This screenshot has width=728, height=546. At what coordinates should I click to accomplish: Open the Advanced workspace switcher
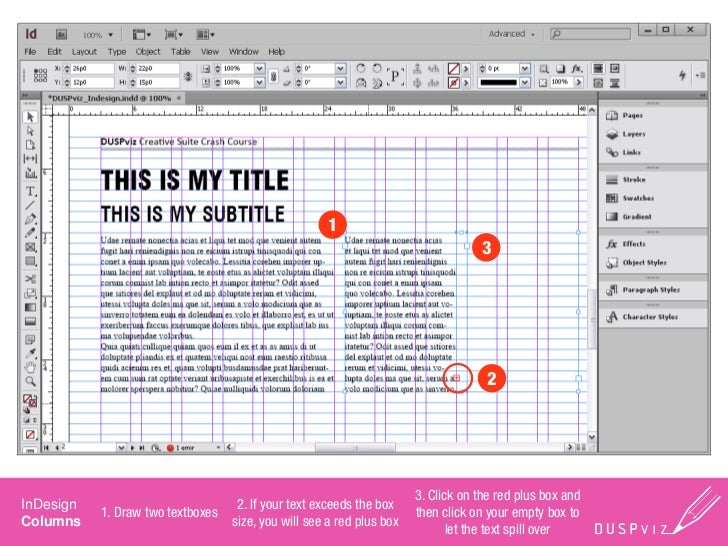point(512,34)
